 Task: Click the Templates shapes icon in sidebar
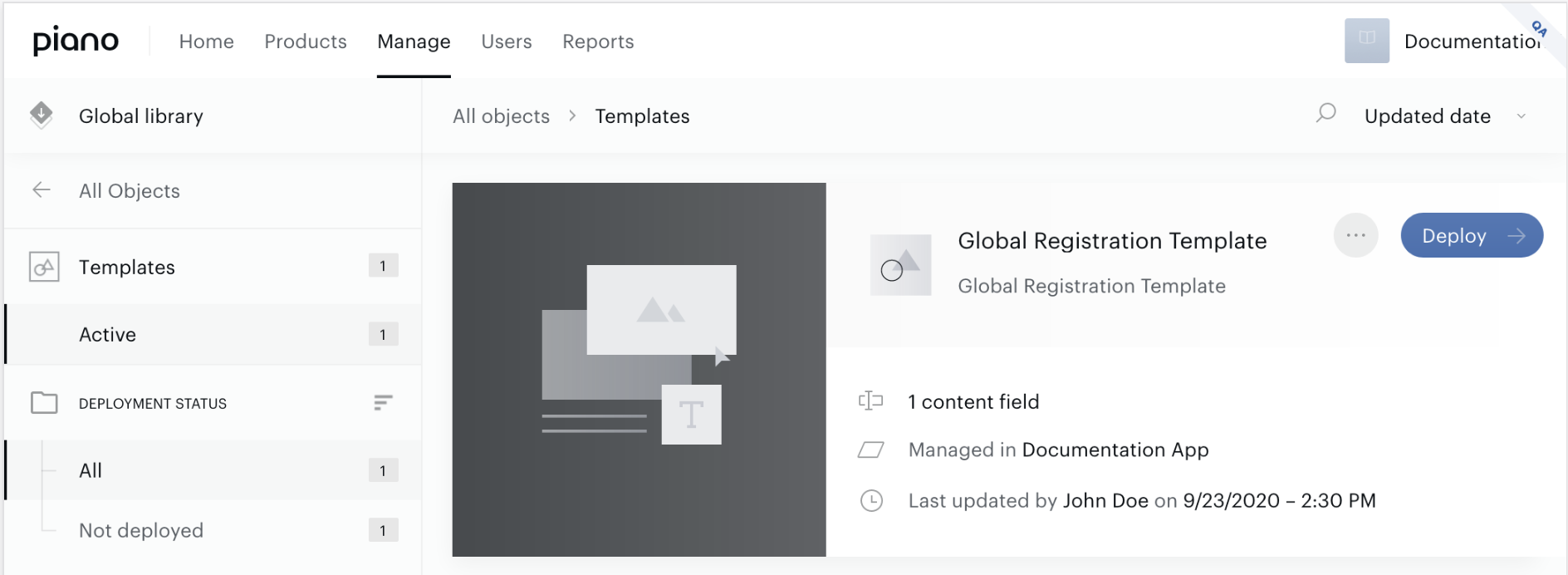[44, 267]
